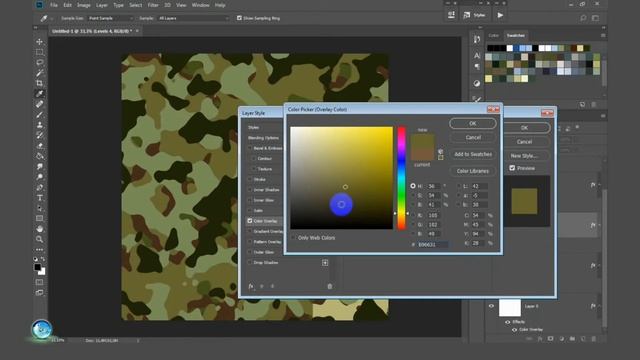Select the Clone Stamp tool

click(40, 125)
